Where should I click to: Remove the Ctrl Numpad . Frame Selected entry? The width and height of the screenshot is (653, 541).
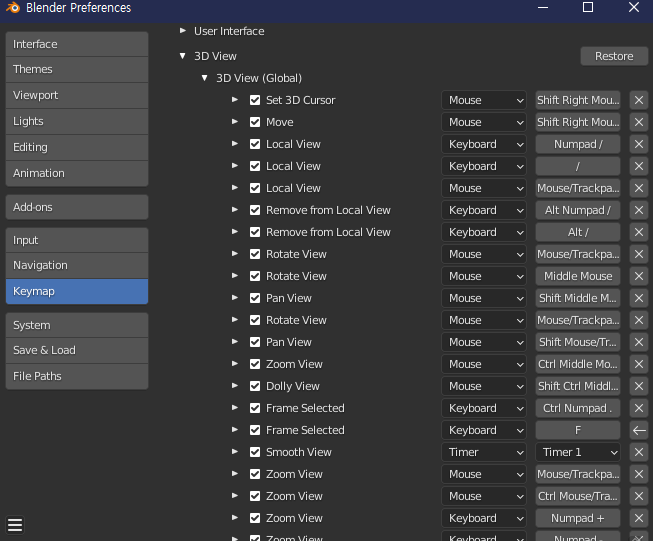point(638,409)
